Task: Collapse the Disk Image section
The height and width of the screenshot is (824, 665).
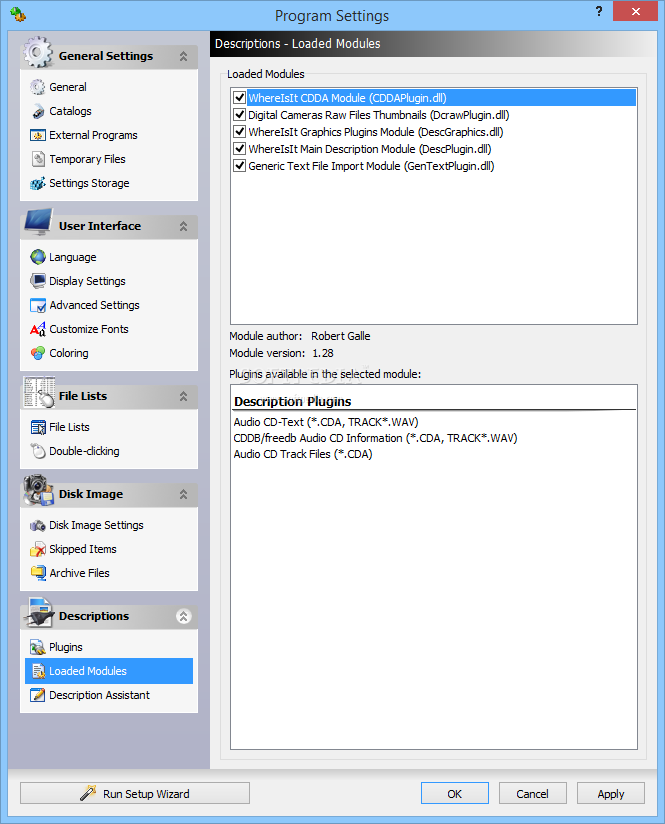Action: pos(183,495)
